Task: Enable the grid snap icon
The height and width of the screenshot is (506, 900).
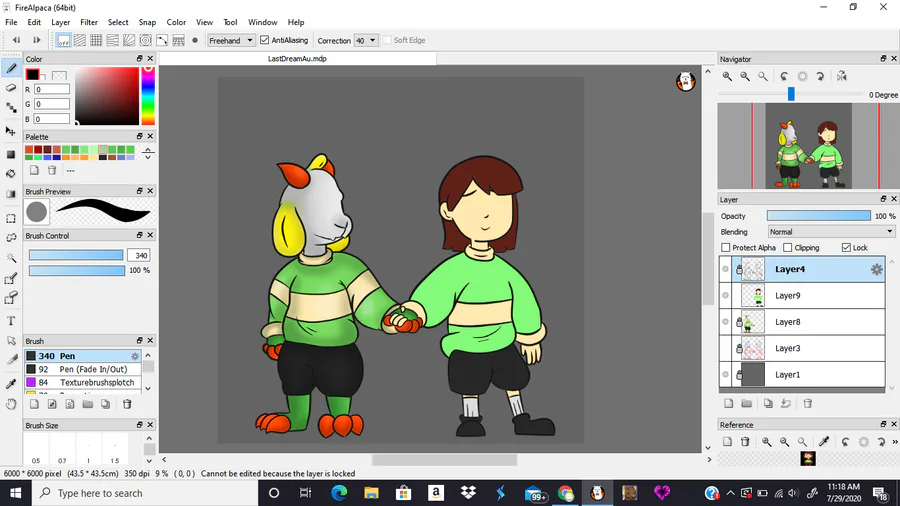Action: pyautogui.click(x=96, y=40)
